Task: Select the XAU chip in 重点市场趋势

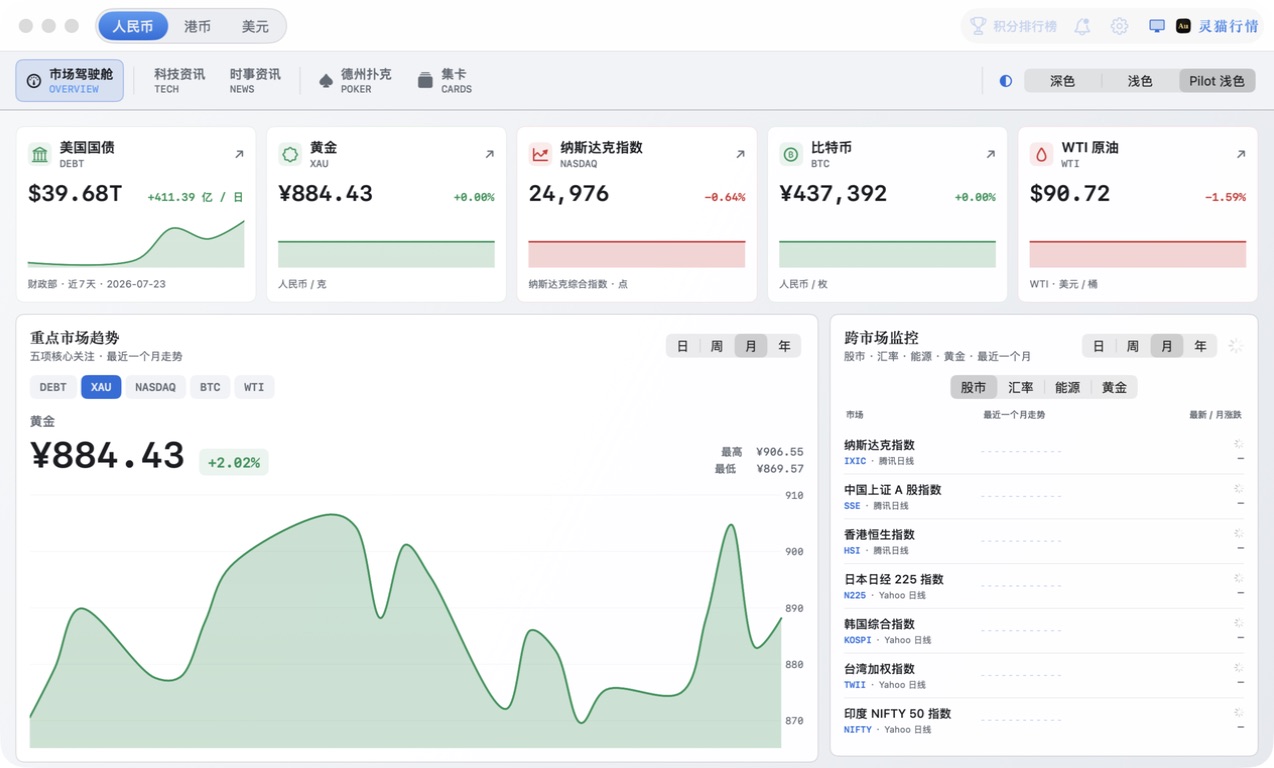Action: tap(101, 387)
